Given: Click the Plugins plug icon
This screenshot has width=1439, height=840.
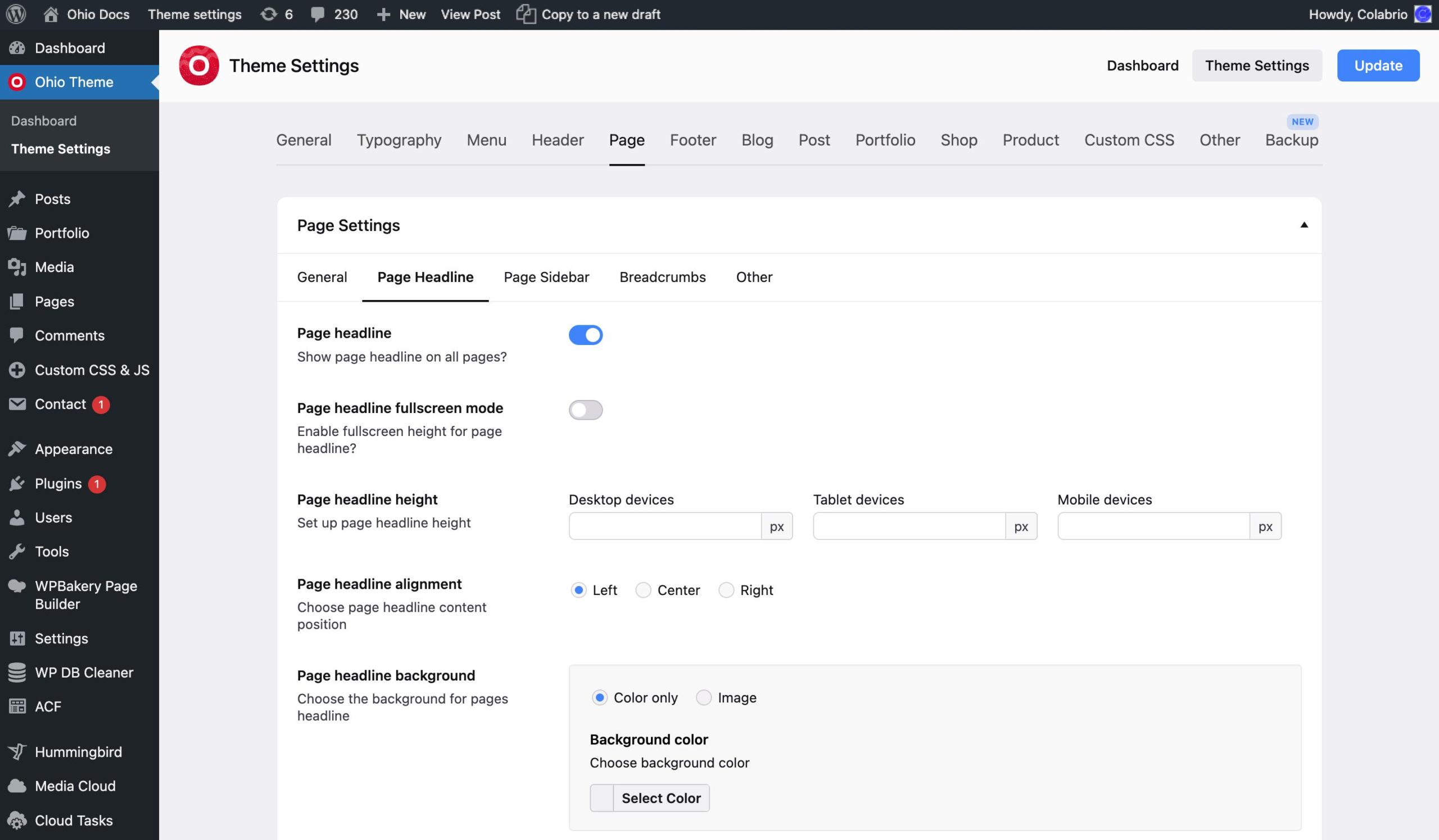Looking at the screenshot, I should 17,483.
